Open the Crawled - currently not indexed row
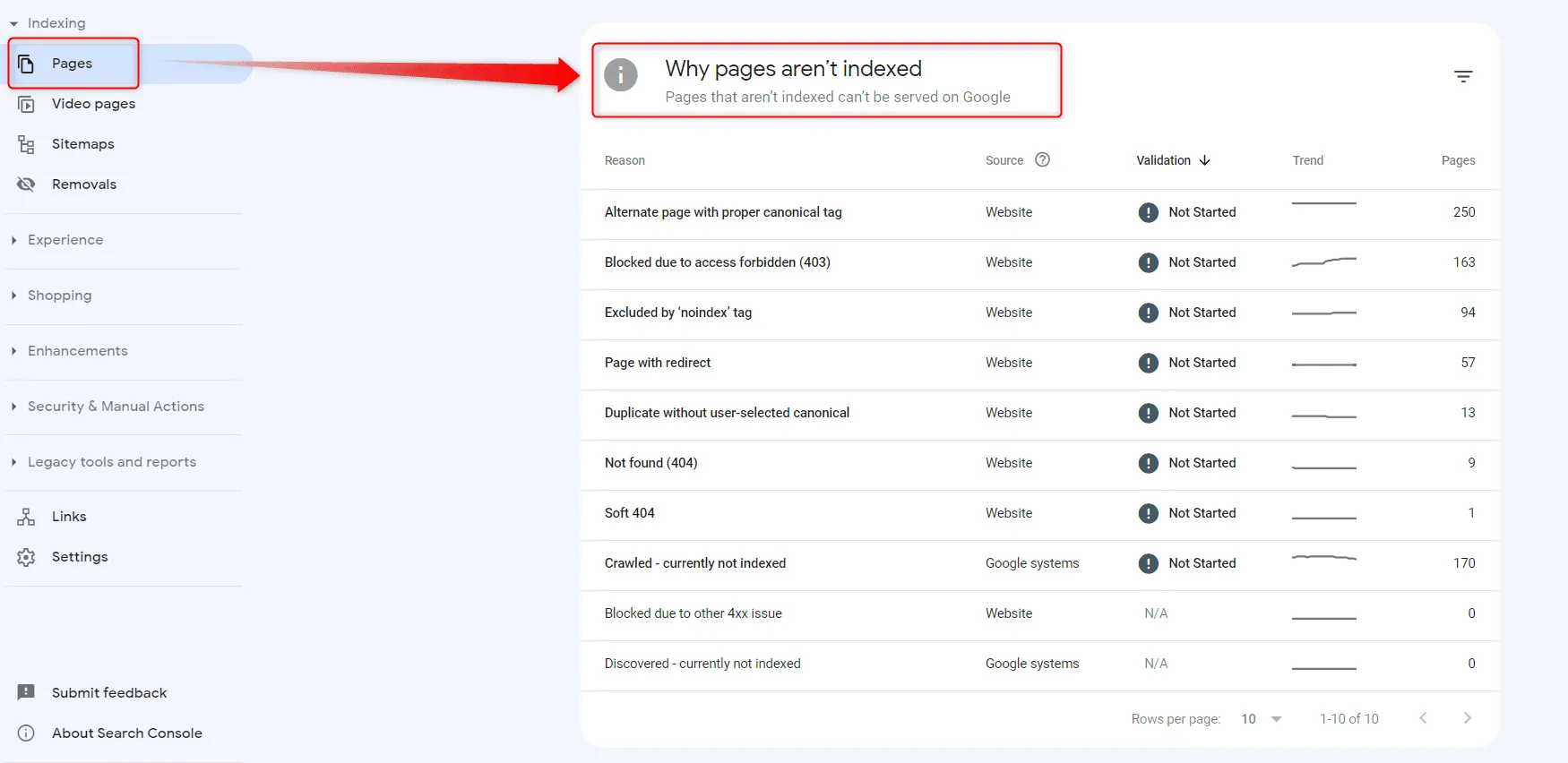Viewport: 1568px width, 763px height. point(1039,563)
